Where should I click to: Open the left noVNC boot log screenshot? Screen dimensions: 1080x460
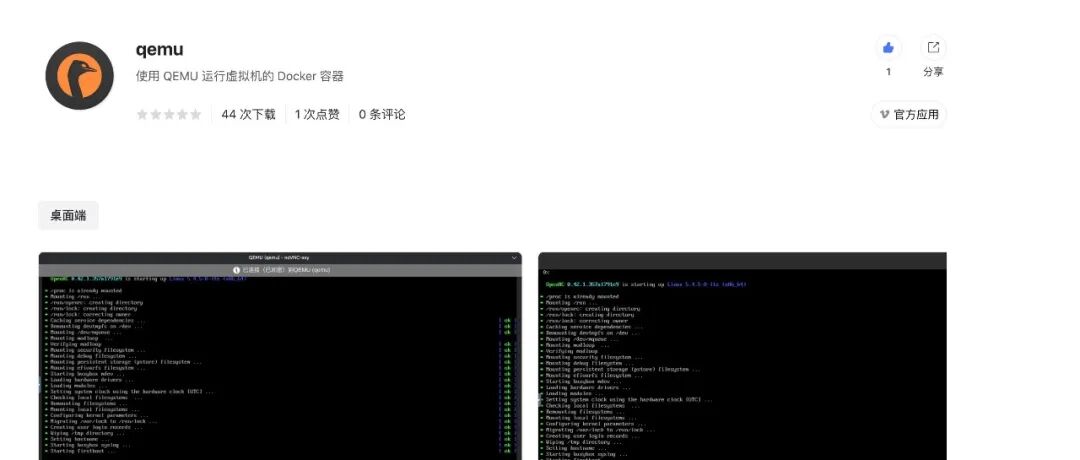point(280,356)
